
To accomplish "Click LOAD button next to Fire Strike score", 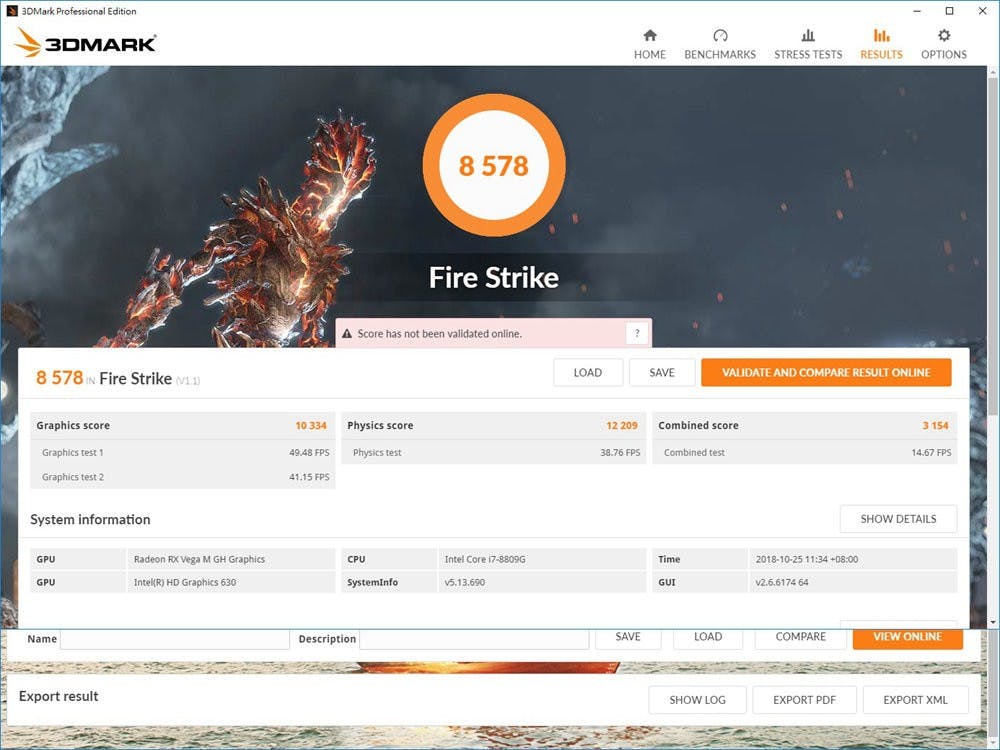I will pos(587,372).
